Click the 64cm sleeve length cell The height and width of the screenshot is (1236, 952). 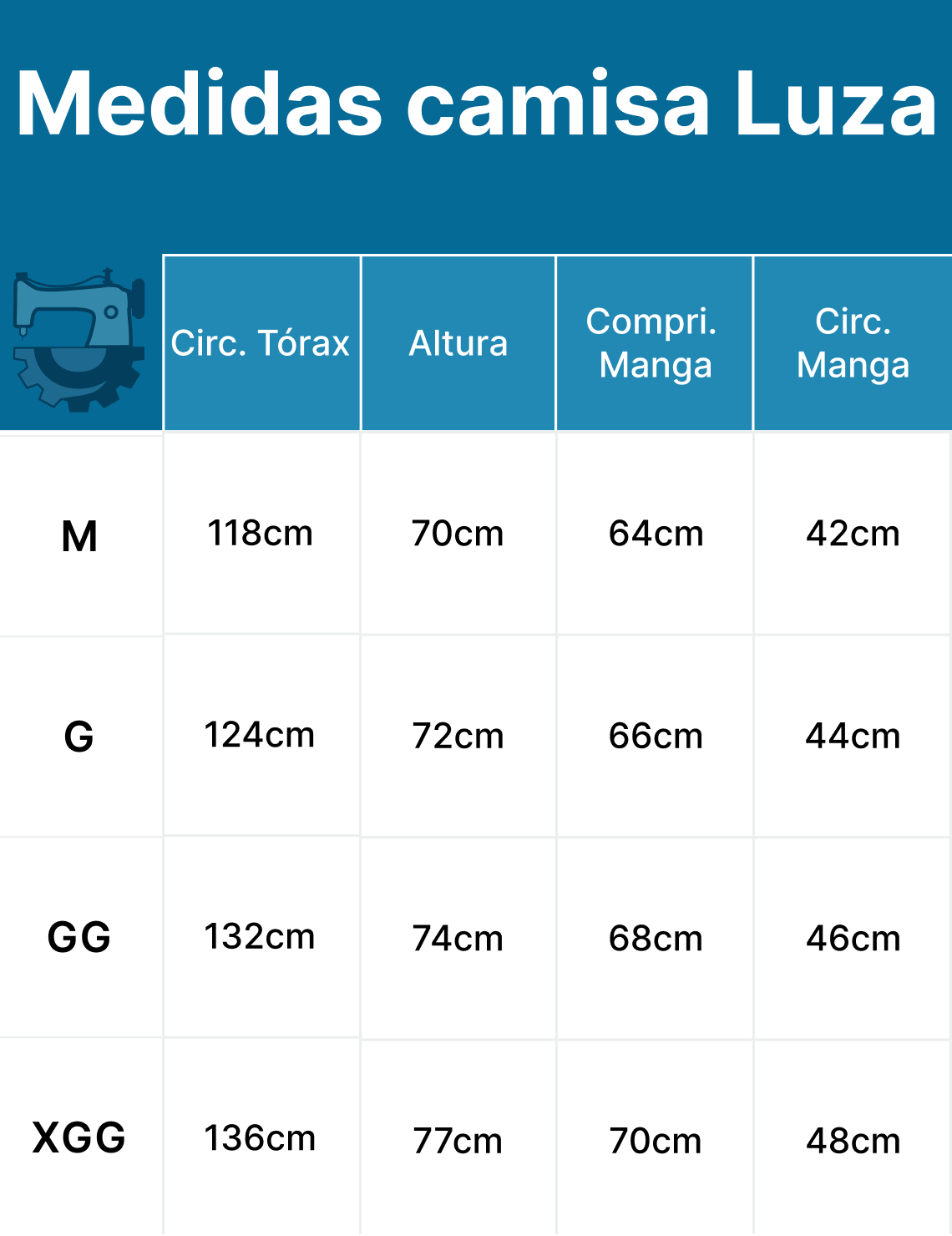click(656, 534)
